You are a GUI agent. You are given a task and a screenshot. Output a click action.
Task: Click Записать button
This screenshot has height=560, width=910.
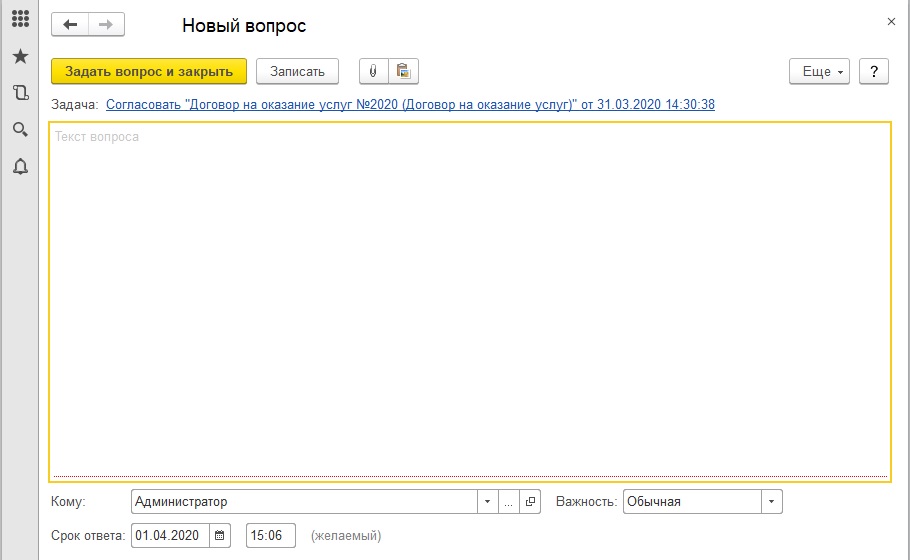[297, 71]
